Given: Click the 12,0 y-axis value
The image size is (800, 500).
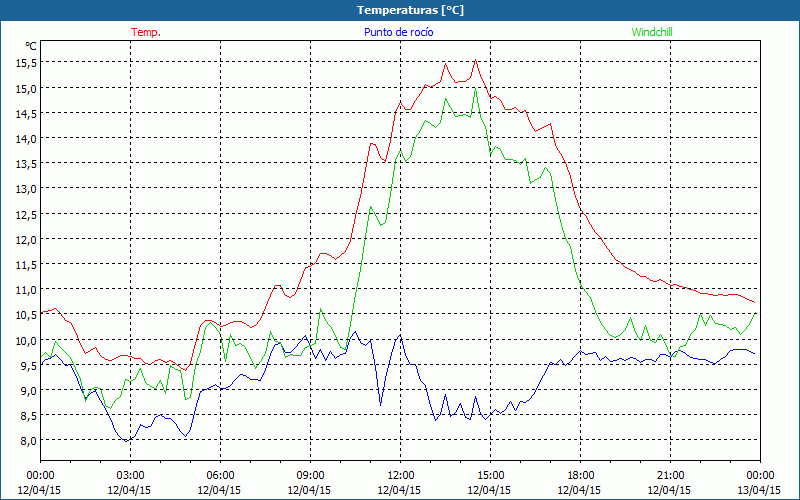Looking at the screenshot, I should pos(27,239).
